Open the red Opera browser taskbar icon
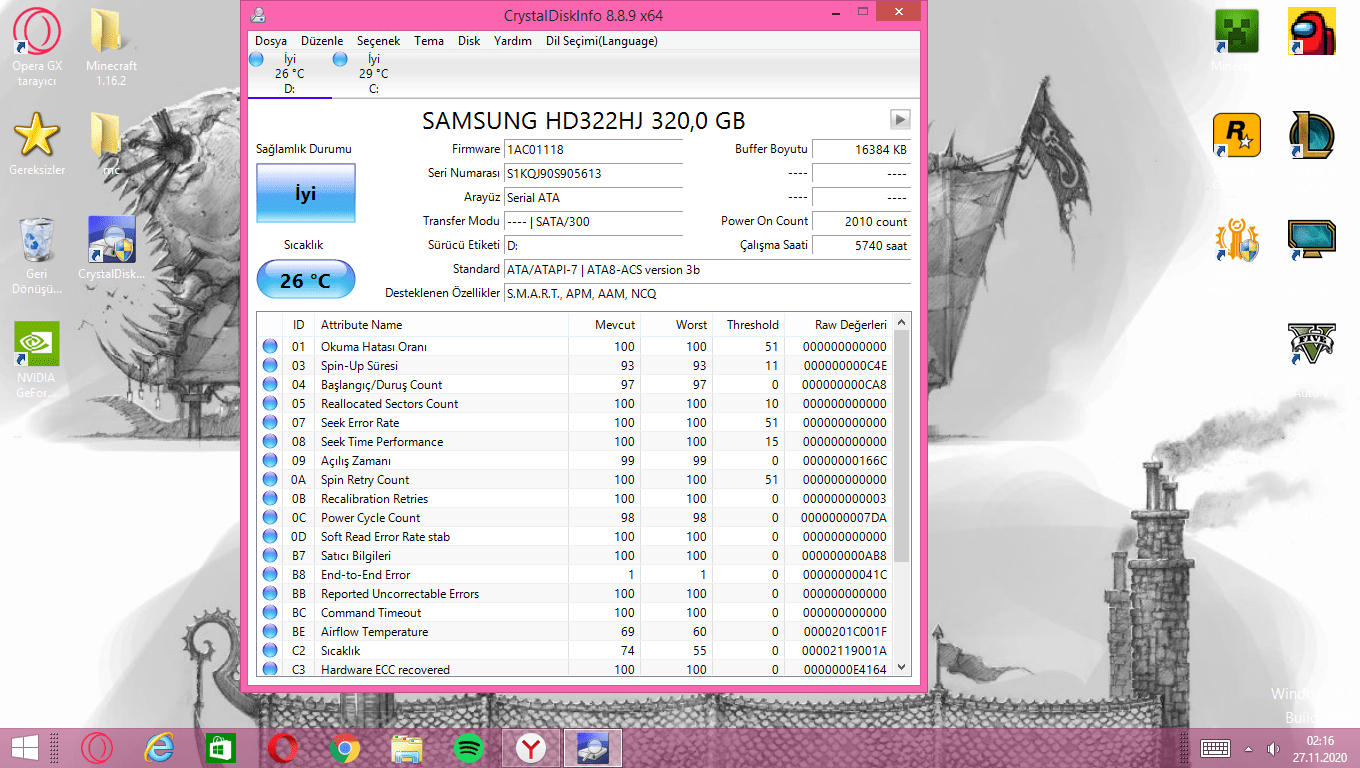The image size is (1360, 768). [283, 748]
